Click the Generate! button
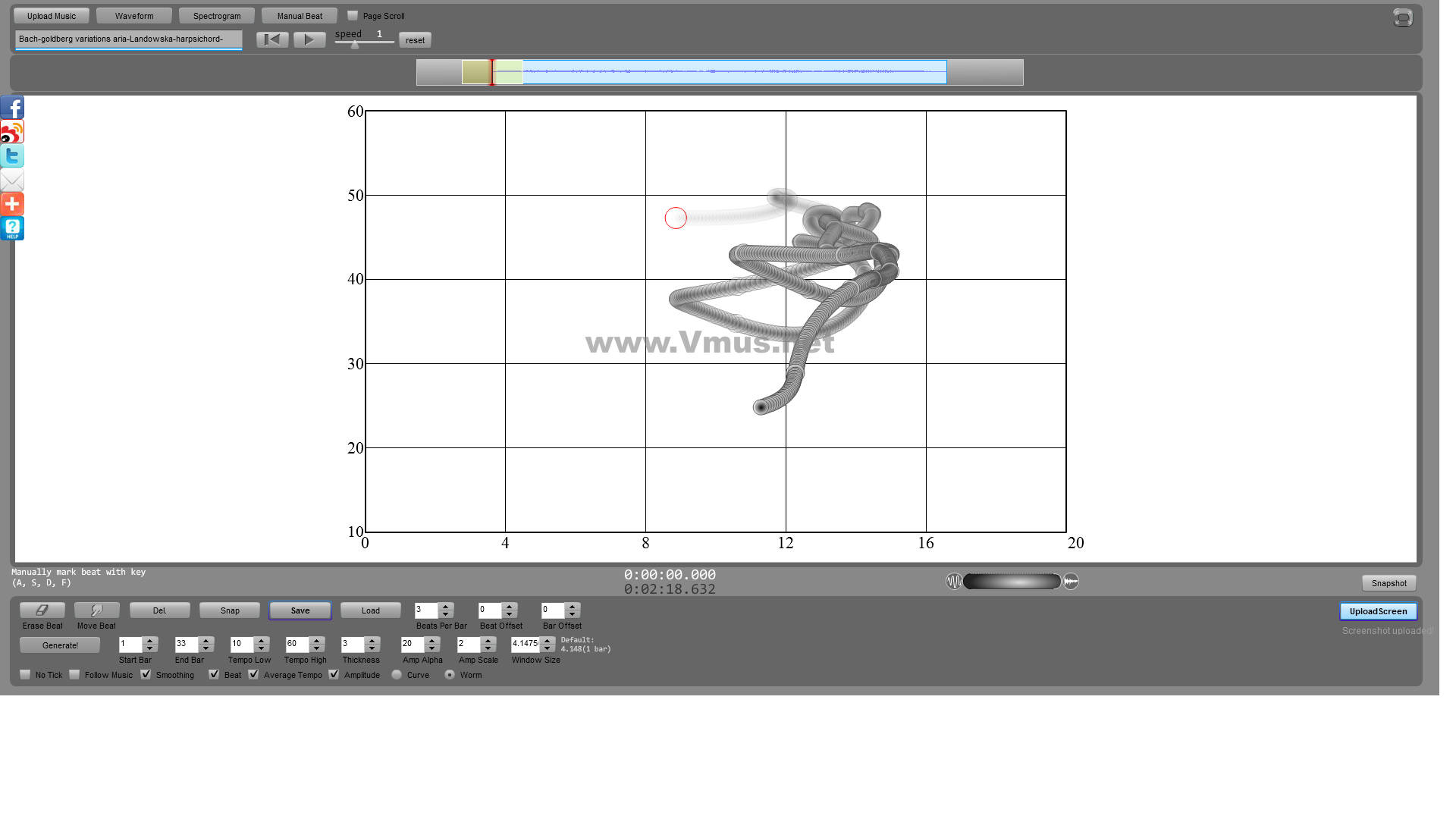Image resolution: width=1456 pixels, height=819 pixels. pyautogui.click(x=60, y=645)
